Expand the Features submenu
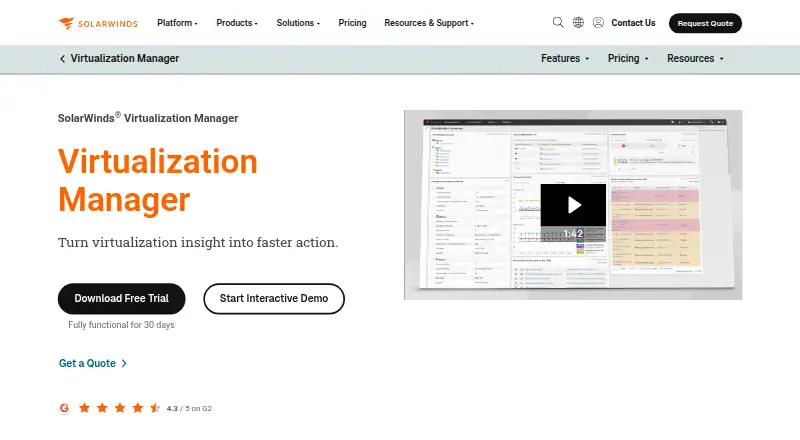Screen dimensions: 800x440 click(x=565, y=59)
